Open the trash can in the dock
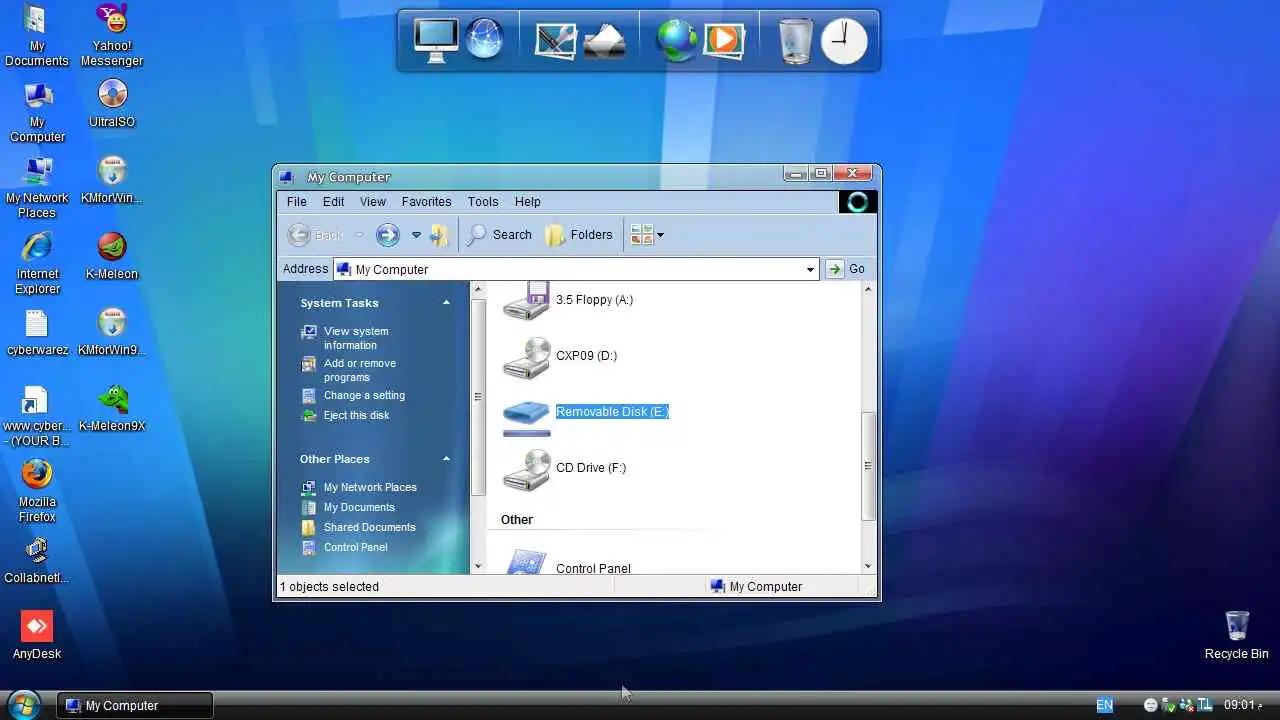Screen dimensions: 1280x720 pyautogui.click(x=796, y=41)
